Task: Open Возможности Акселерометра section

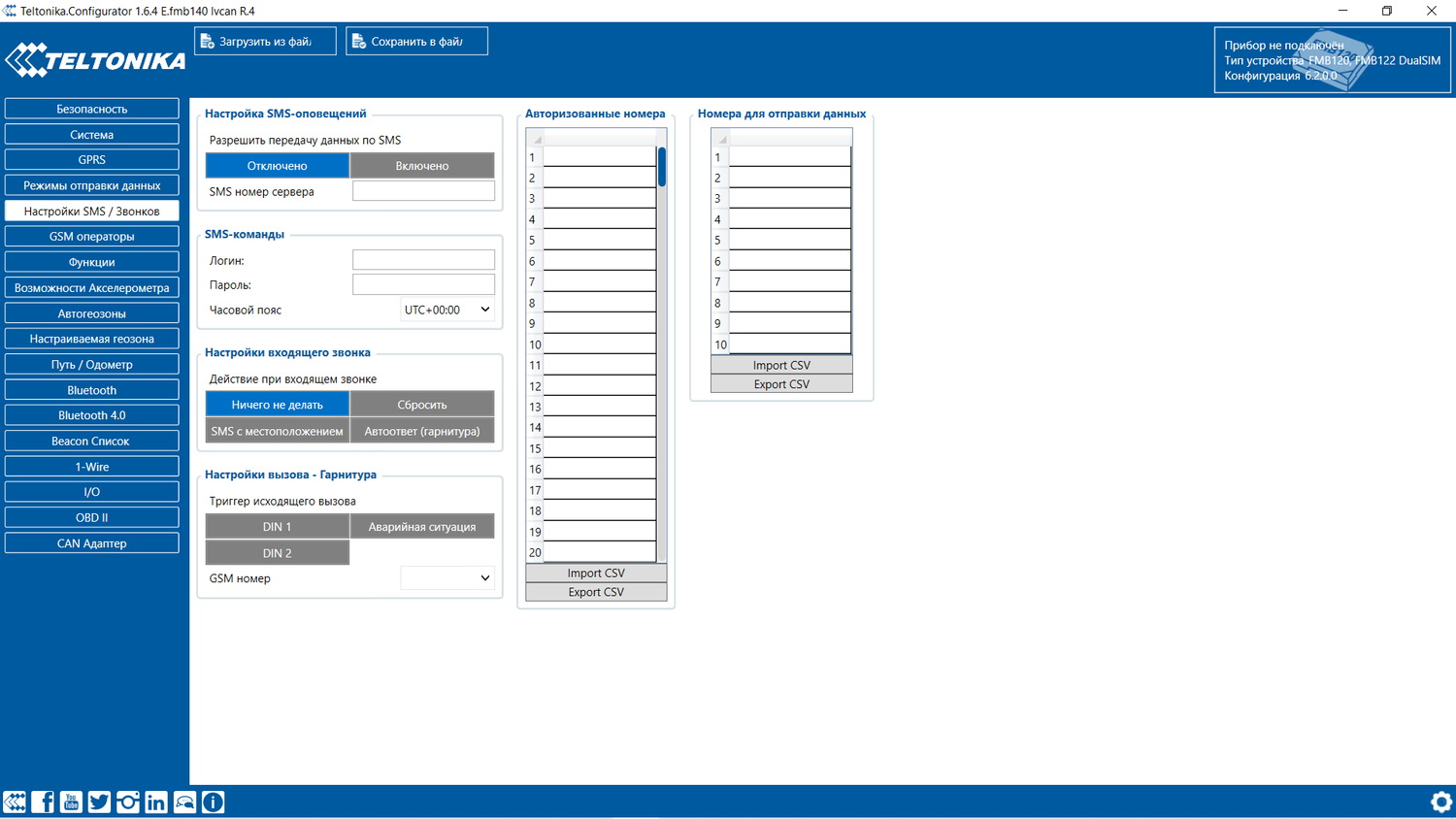Action: pos(91,287)
